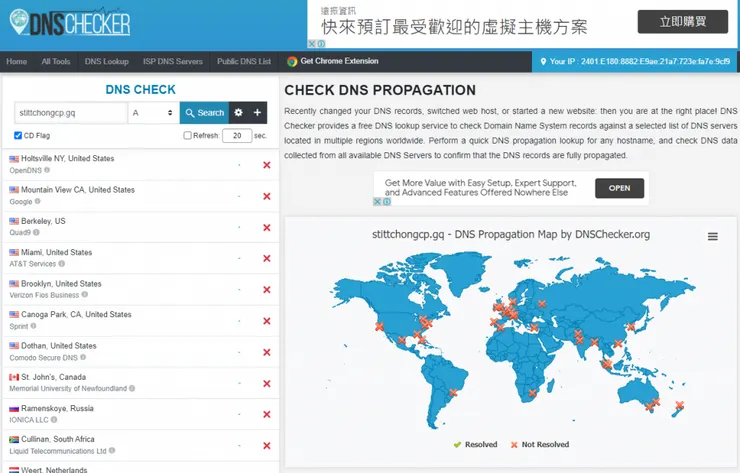
Task: Enable the Refresh checkbox
Action: click(x=187, y=135)
